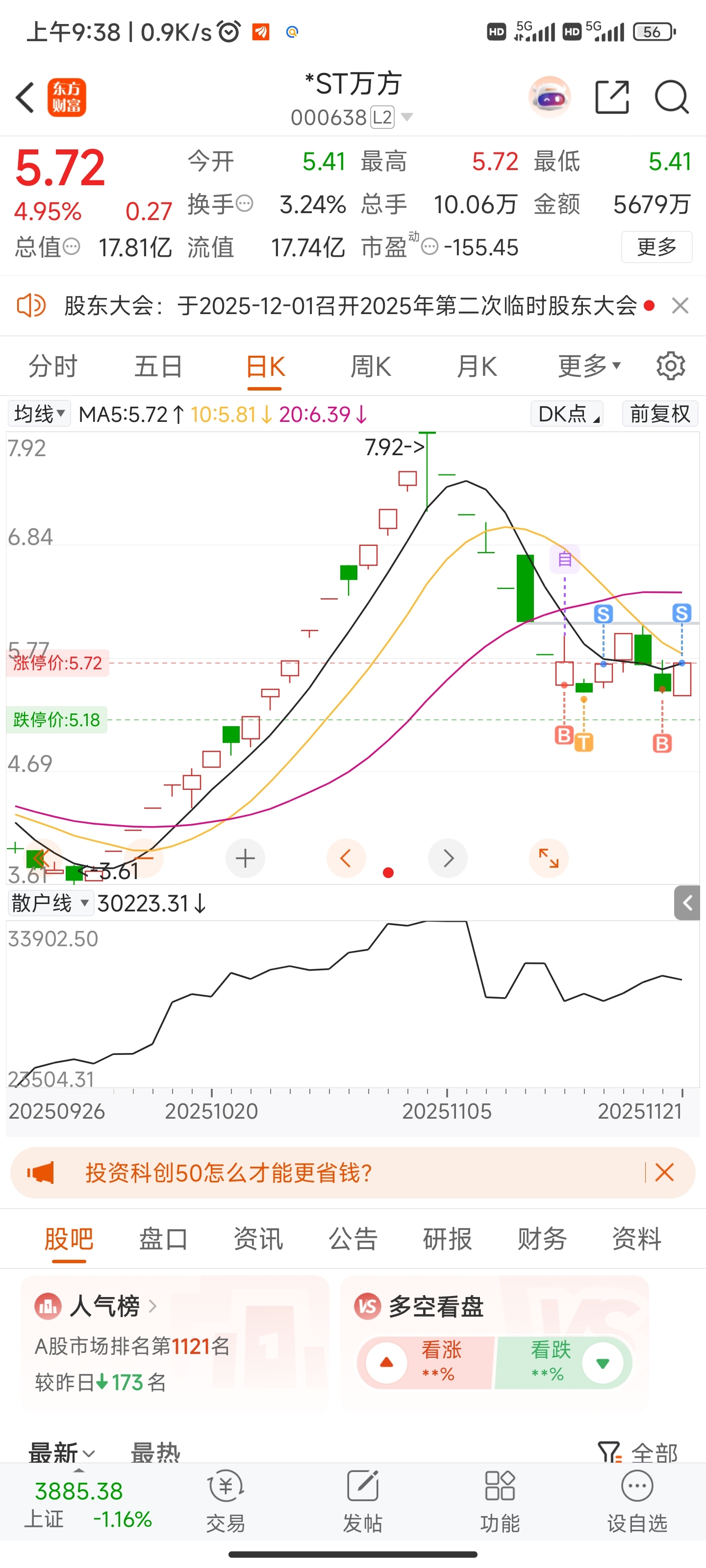
Task: Move chart left with orange arrow
Action: (346, 858)
